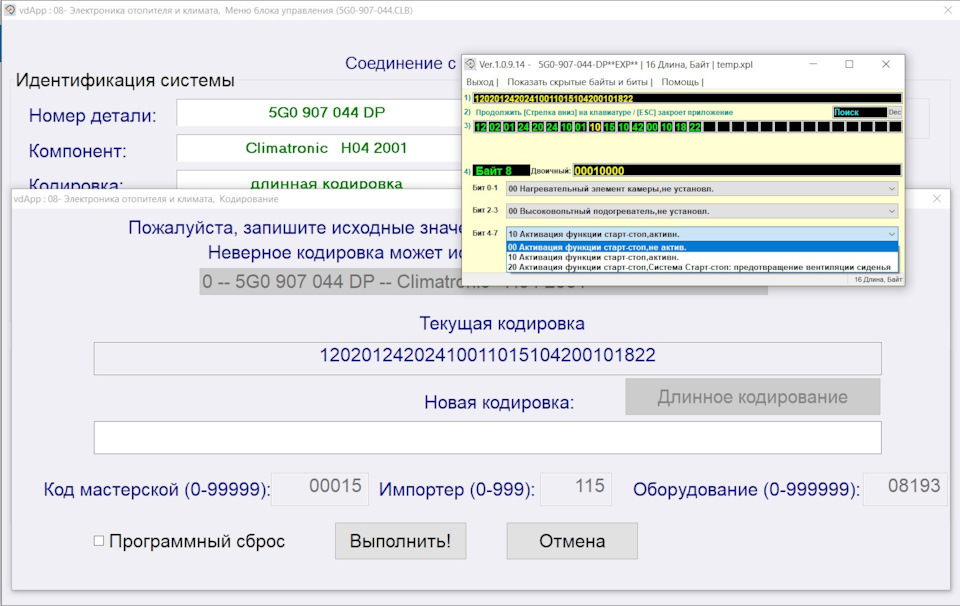The image size is (960, 606).
Task: Click the Бит 0-1 label
Action: [485, 188]
